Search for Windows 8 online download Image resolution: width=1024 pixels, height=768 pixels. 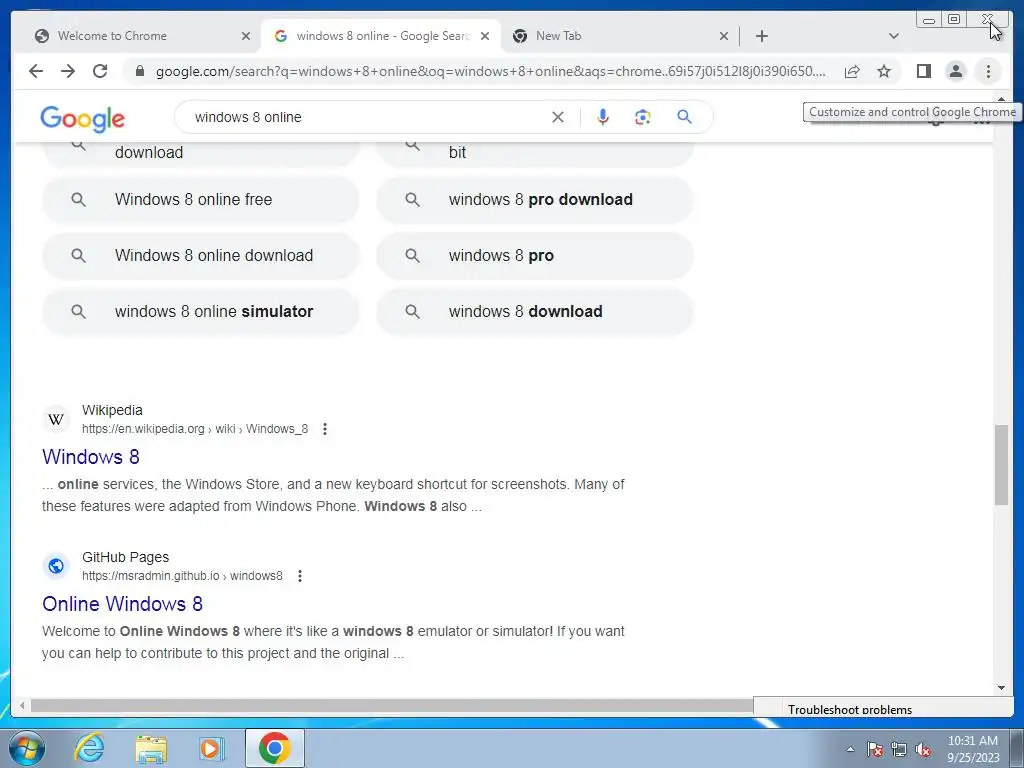coord(200,256)
